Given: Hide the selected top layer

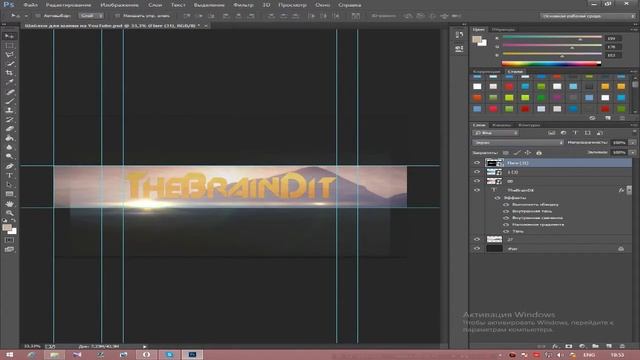Looking at the screenshot, I should pyautogui.click(x=477, y=162).
